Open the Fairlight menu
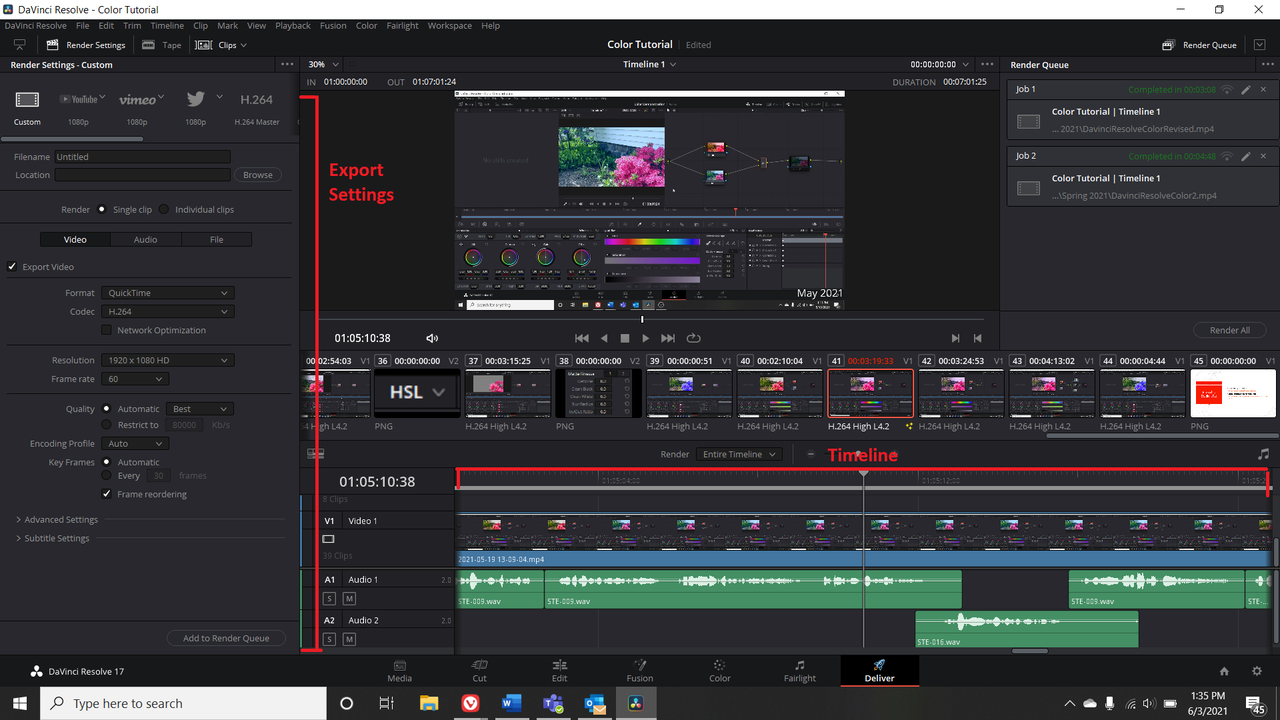The height and width of the screenshot is (720, 1280). click(403, 25)
